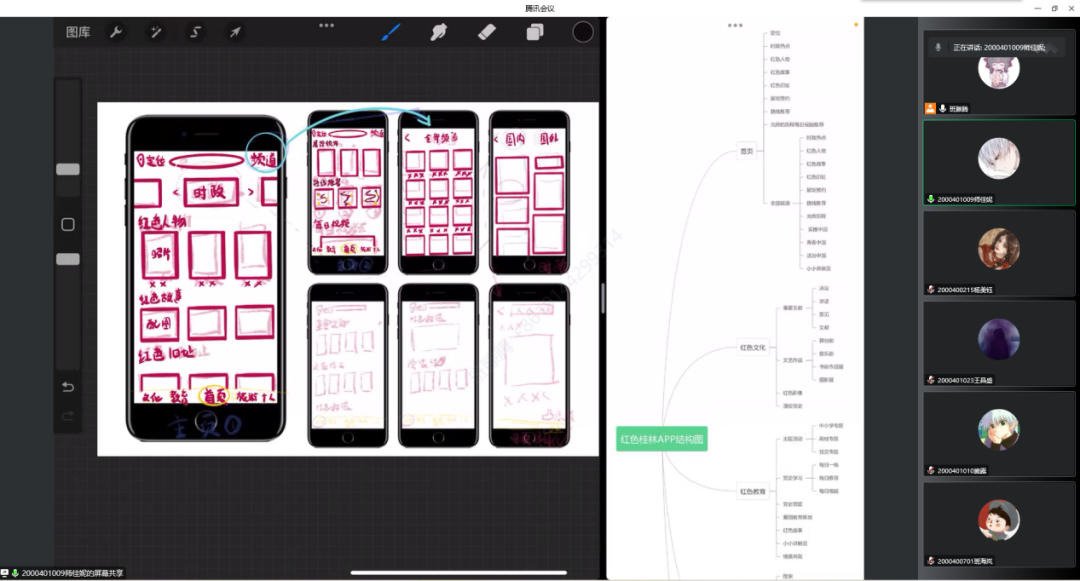
Task: Open the three-dot menu above the mind map
Action: coord(735,25)
